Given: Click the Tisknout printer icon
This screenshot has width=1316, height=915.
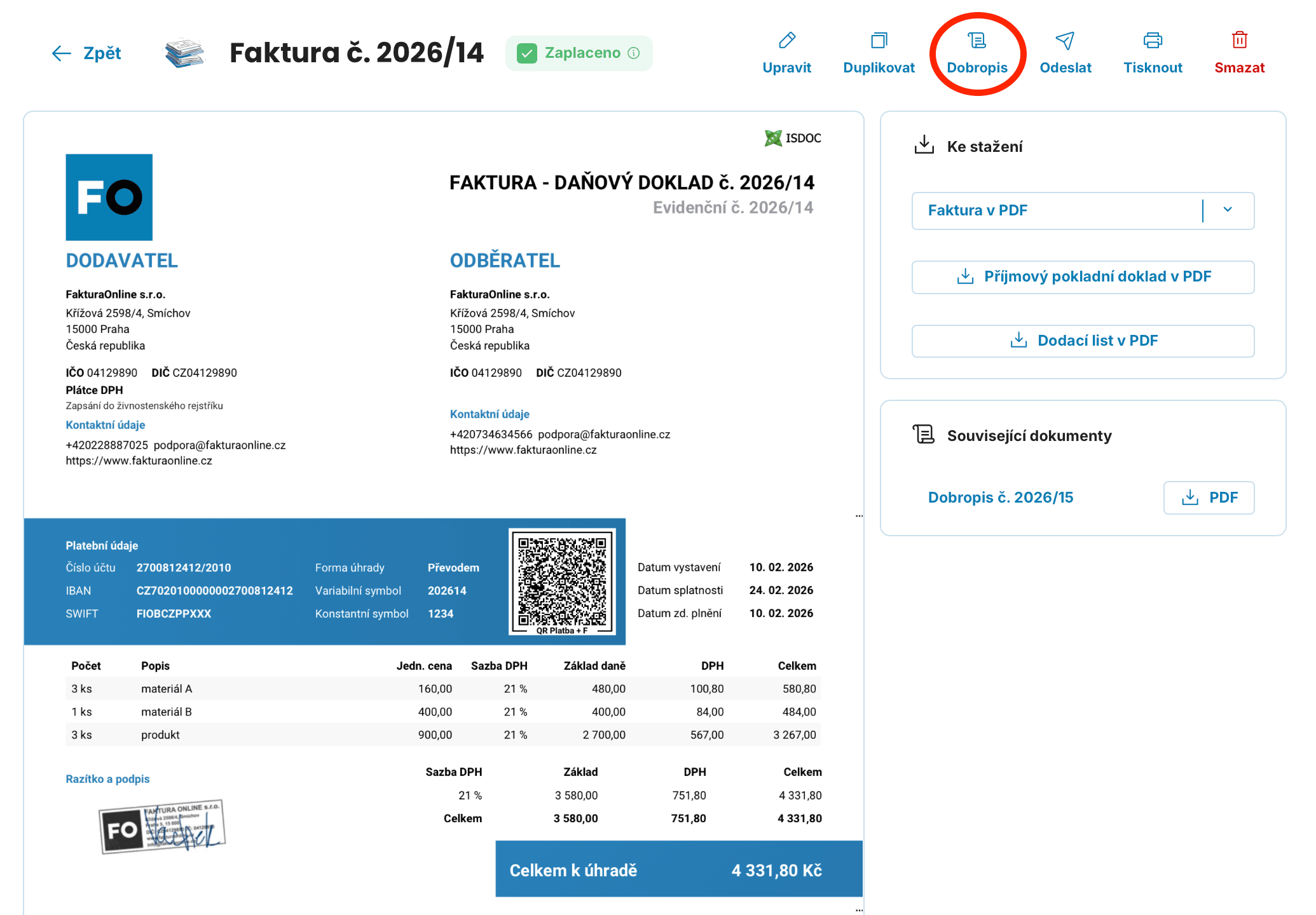Looking at the screenshot, I should (1153, 41).
